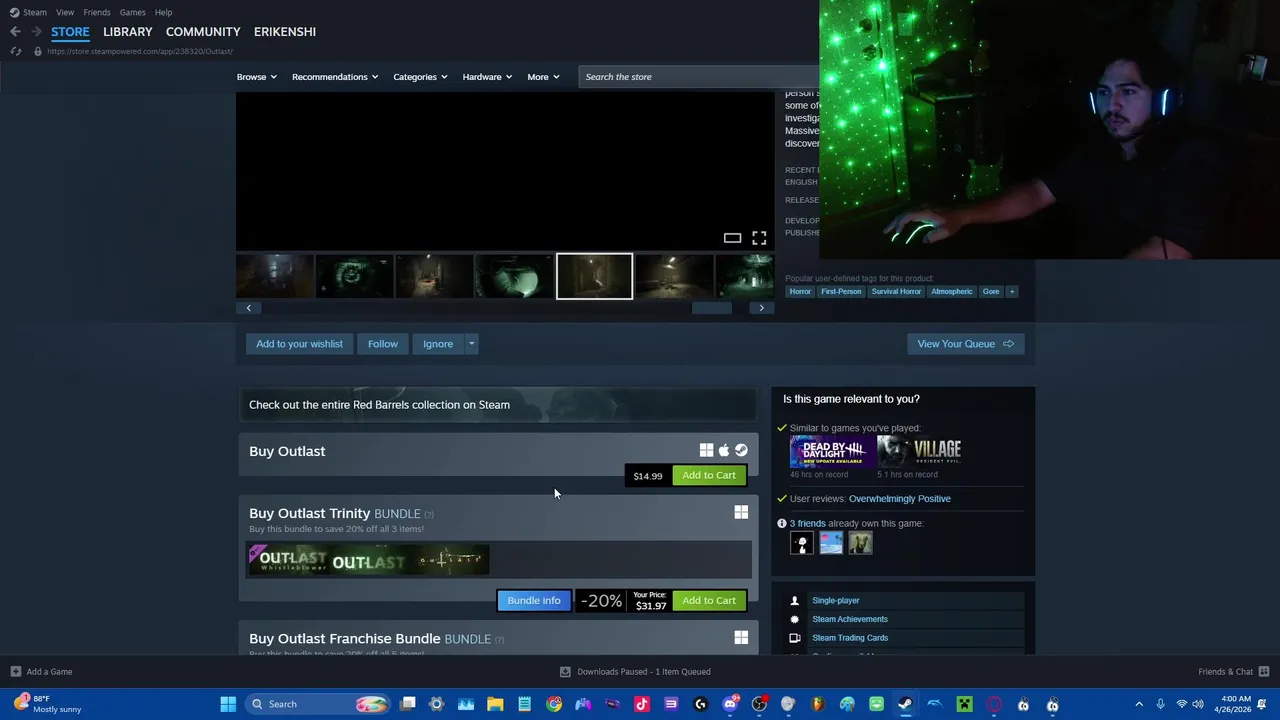This screenshot has height=720, width=1280.
Task: Expand the Hardware dropdown
Action: point(487,77)
